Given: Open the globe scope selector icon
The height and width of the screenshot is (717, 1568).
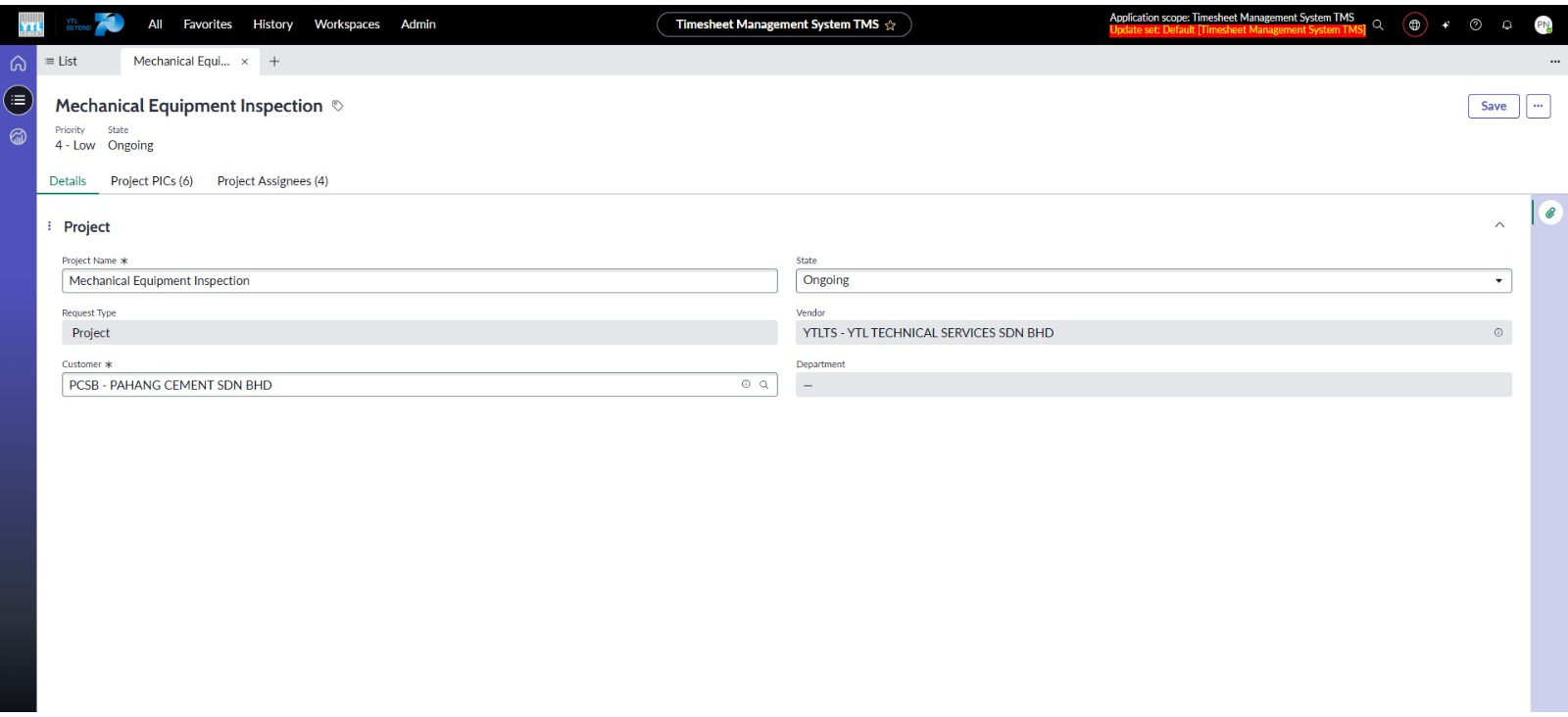Looking at the screenshot, I should tap(1414, 24).
